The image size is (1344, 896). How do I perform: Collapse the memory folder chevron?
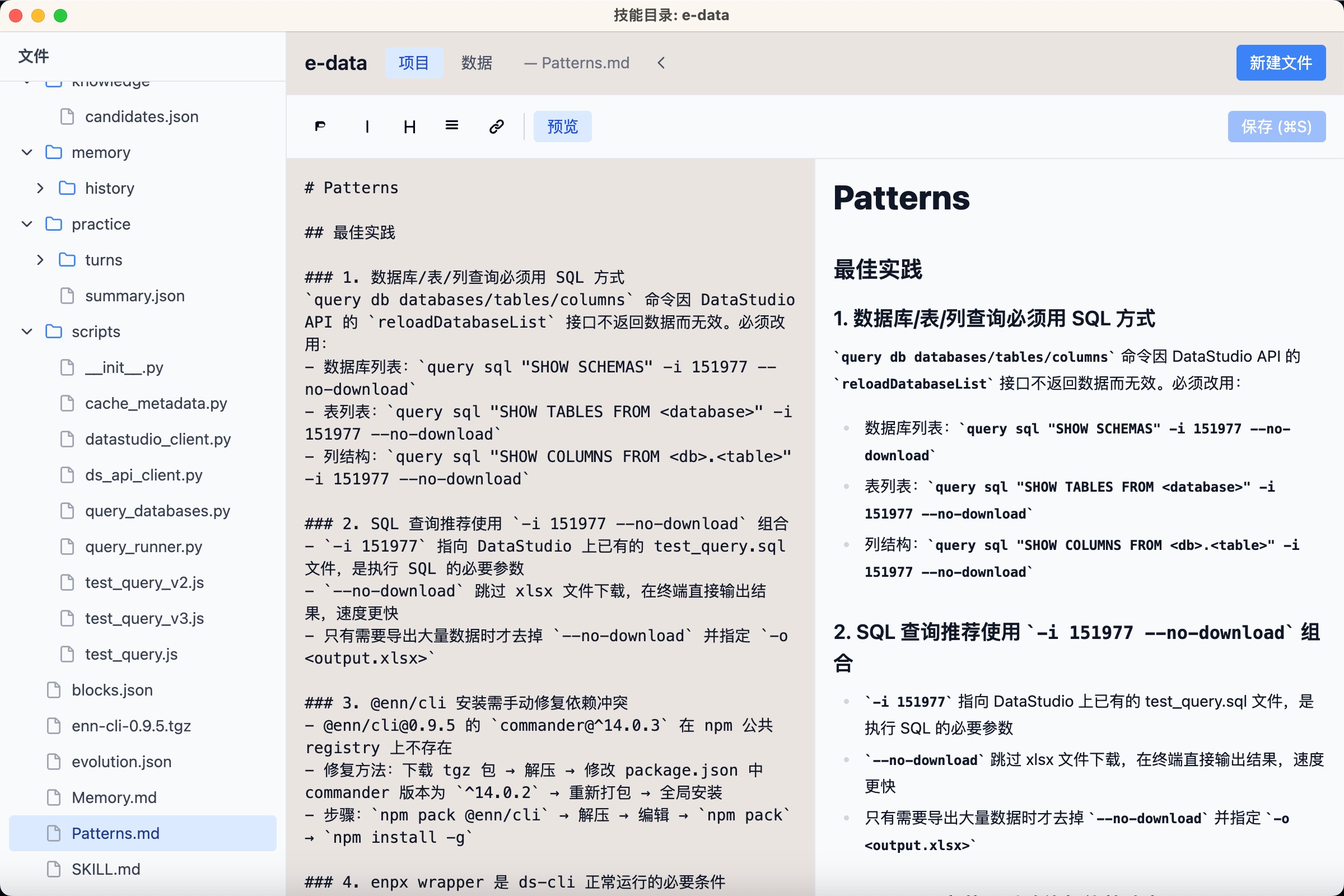pos(27,152)
